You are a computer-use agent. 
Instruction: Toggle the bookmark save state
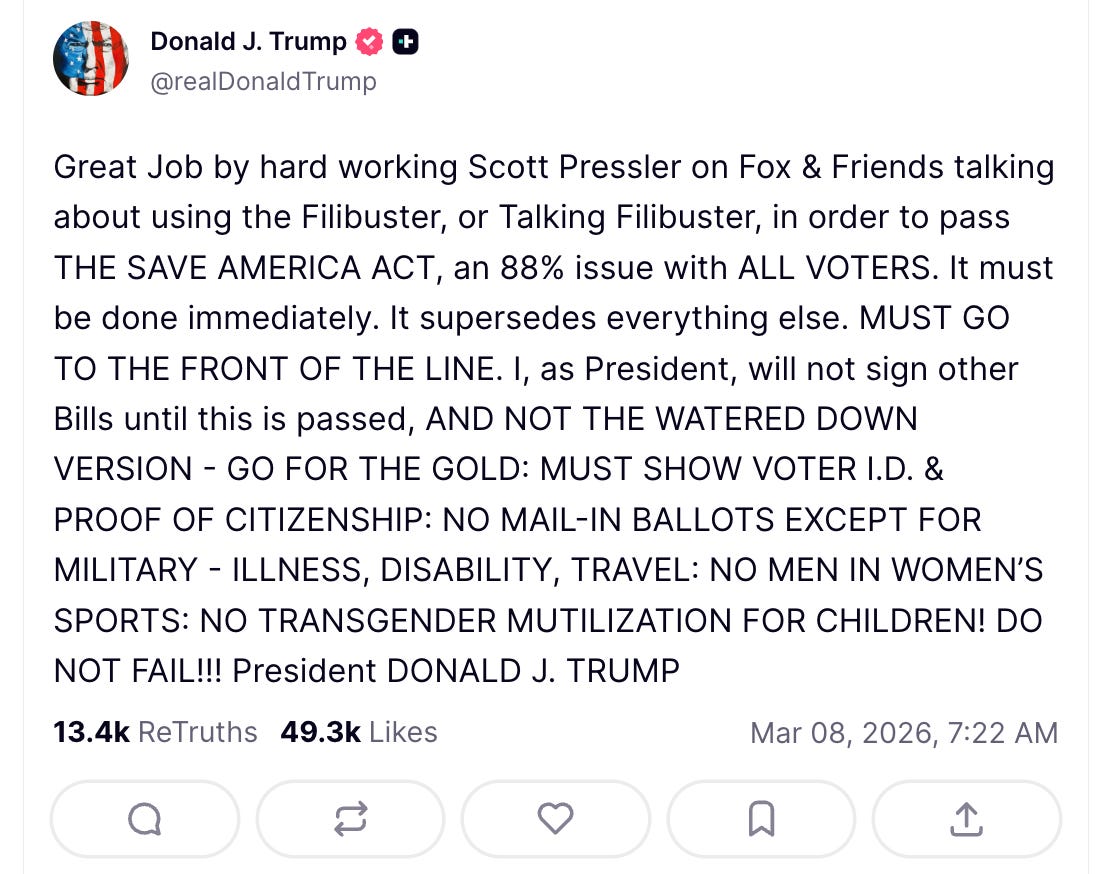[x=761, y=819]
